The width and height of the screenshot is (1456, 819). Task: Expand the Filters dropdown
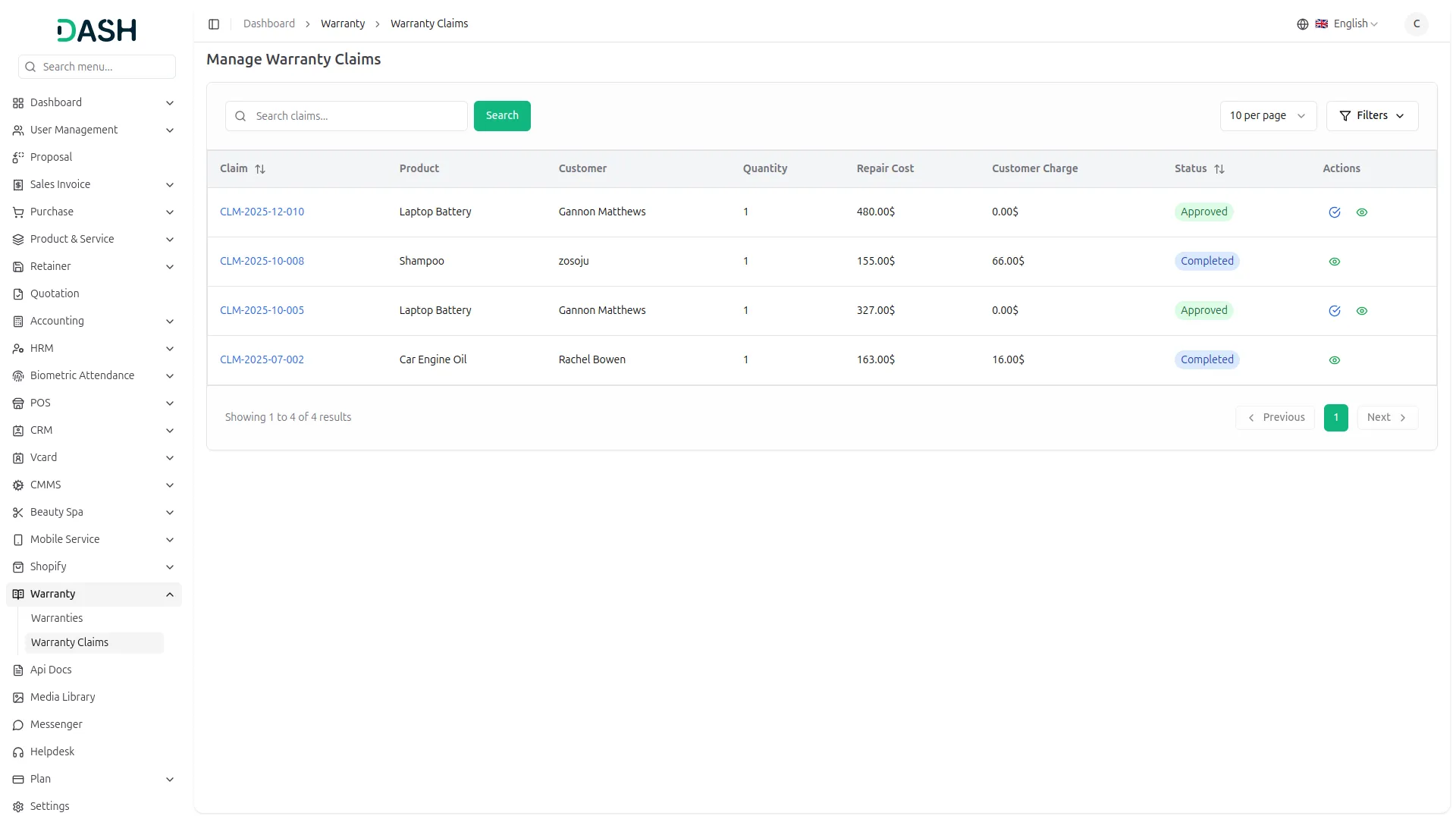pyautogui.click(x=1372, y=116)
